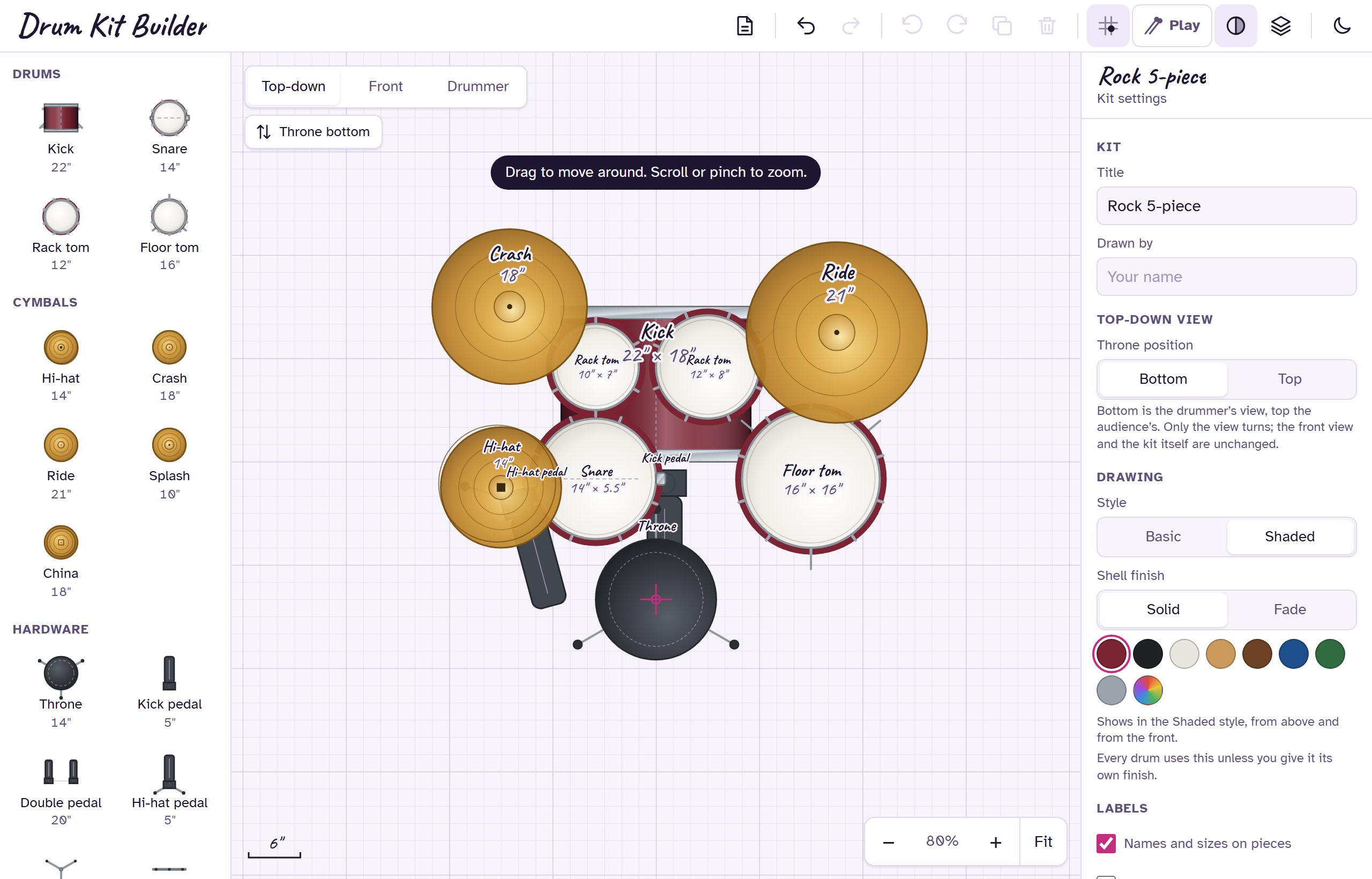Switch to the Drummer view tab
This screenshot has width=1372, height=879.
(478, 86)
